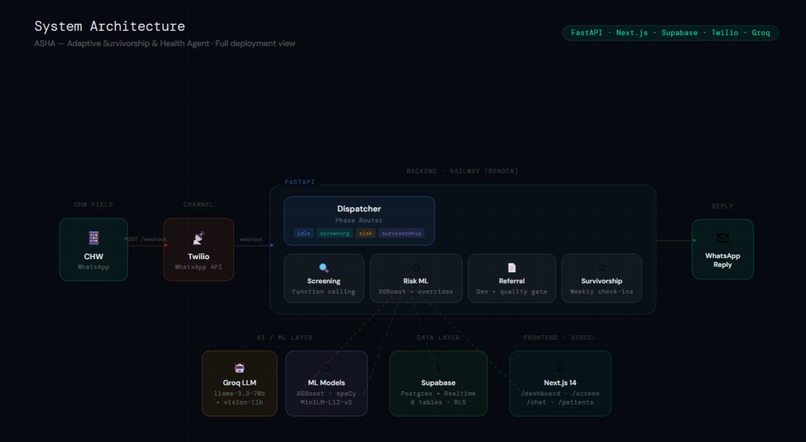Click the 'XGBoost + overrides' caption
The image size is (806, 442).
pos(415,292)
